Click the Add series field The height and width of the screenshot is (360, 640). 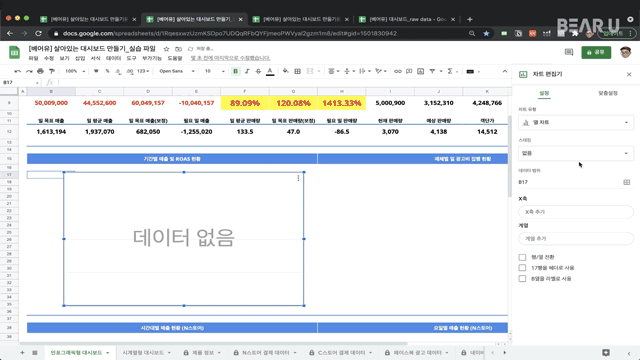pos(576,238)
